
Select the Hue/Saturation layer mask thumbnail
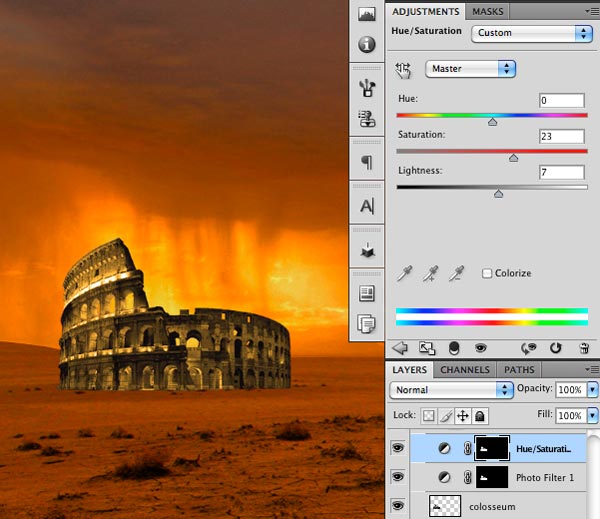click(492, 448)
